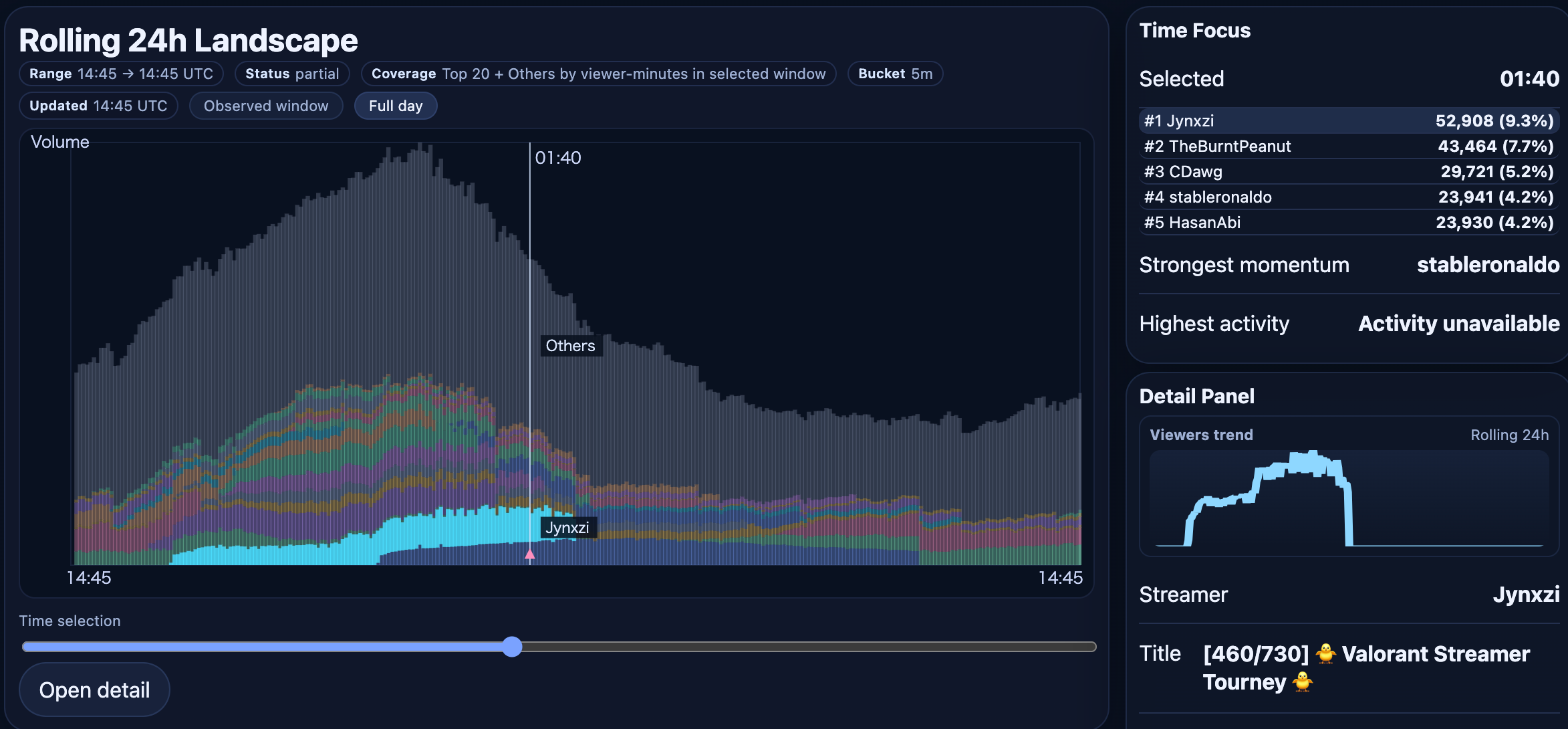The image size is (1568, 729).
Task: Click the stableronaldo strongest momentum value
Action: (x=1488, y=265)
